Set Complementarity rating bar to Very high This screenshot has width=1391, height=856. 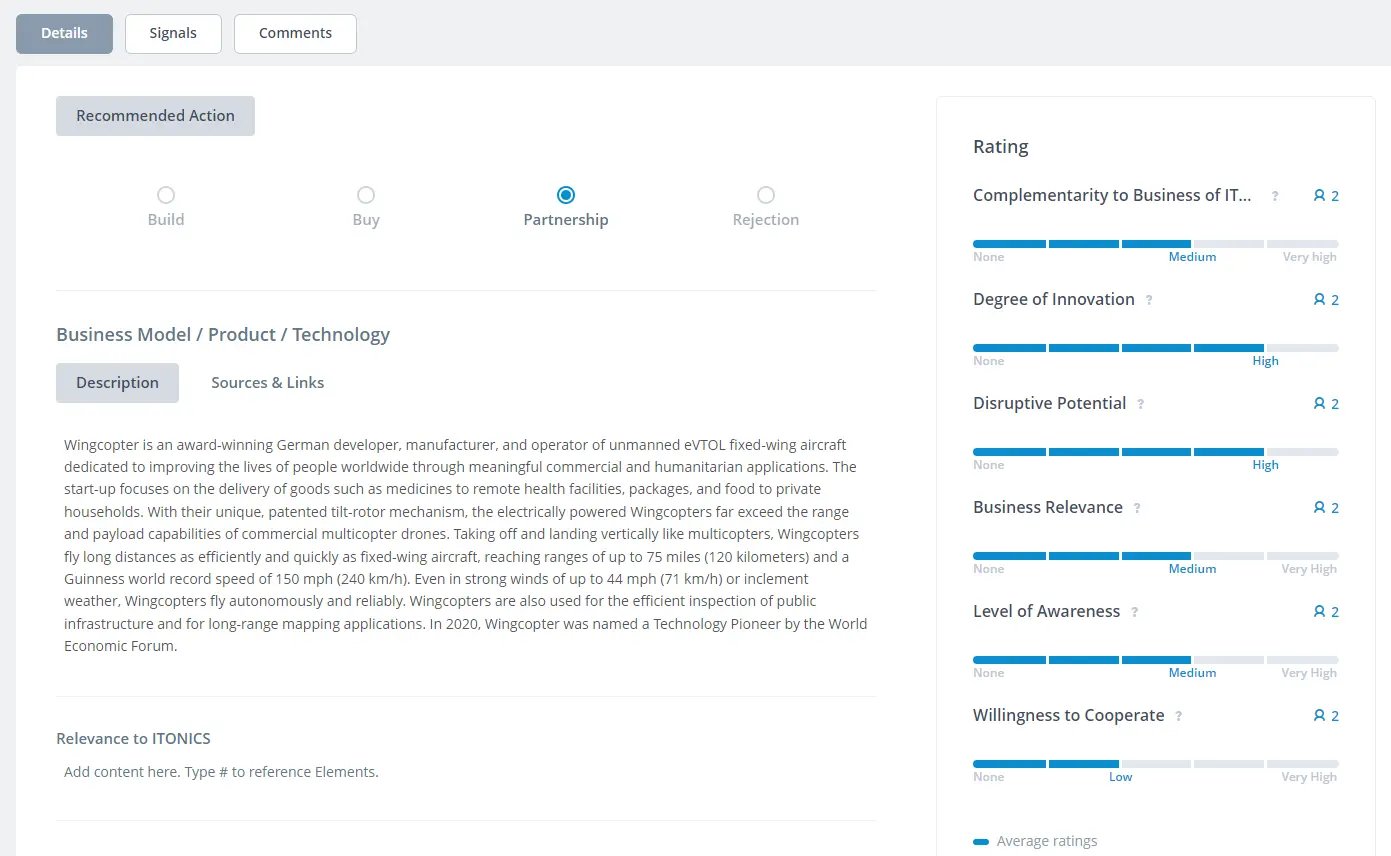1302,244
